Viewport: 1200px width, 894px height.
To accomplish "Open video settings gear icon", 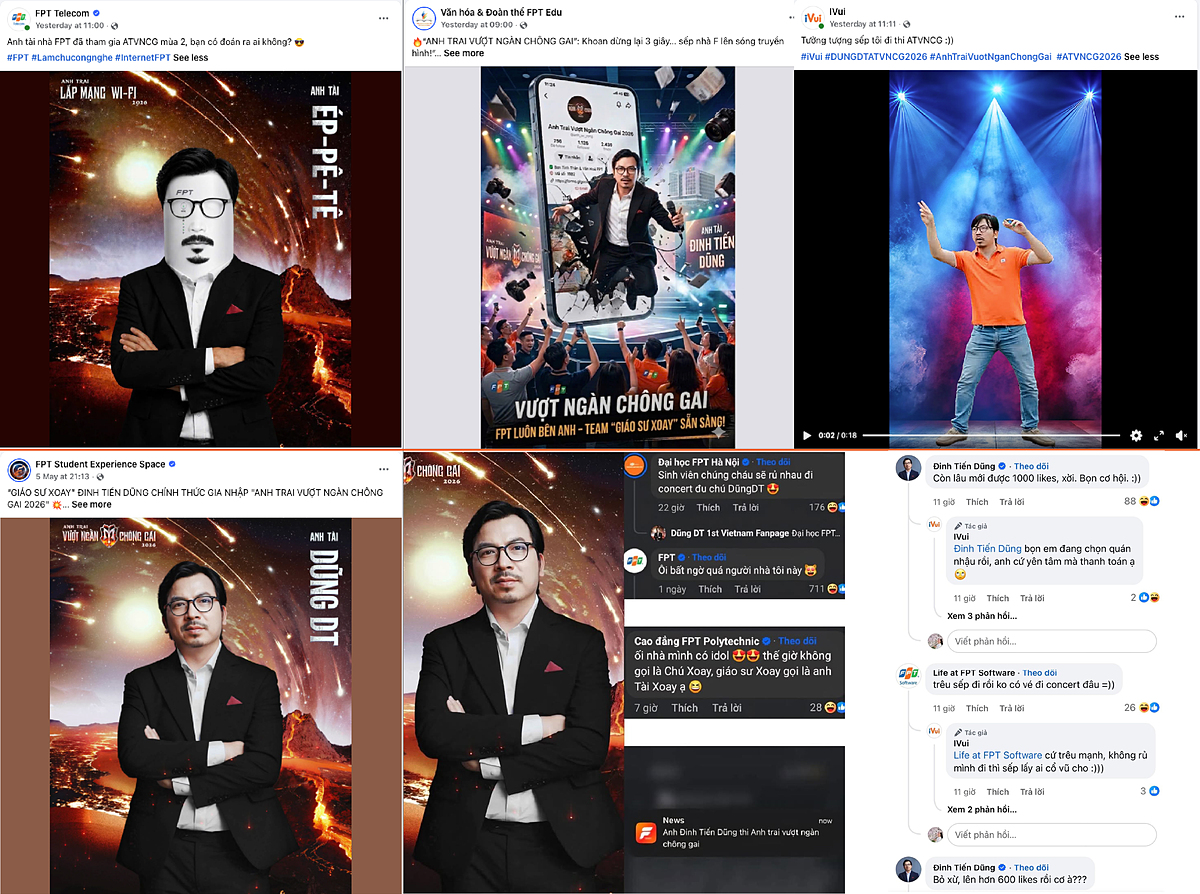I will tap(1136, 436).
